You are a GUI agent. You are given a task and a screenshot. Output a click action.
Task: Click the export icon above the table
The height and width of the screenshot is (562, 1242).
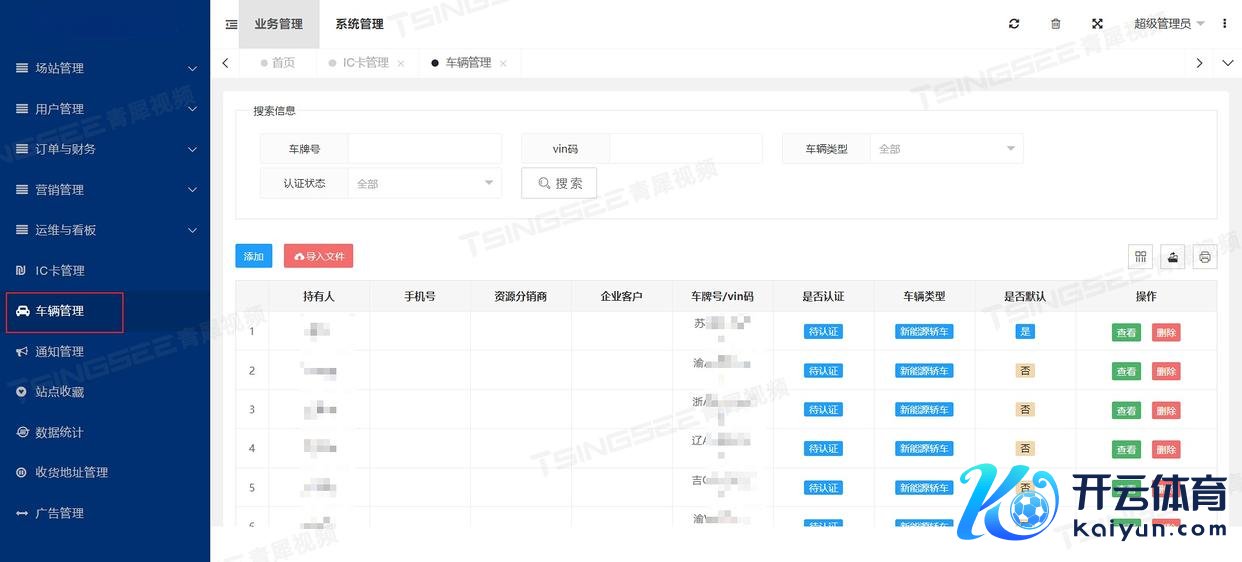click(x=1173, y=257)
